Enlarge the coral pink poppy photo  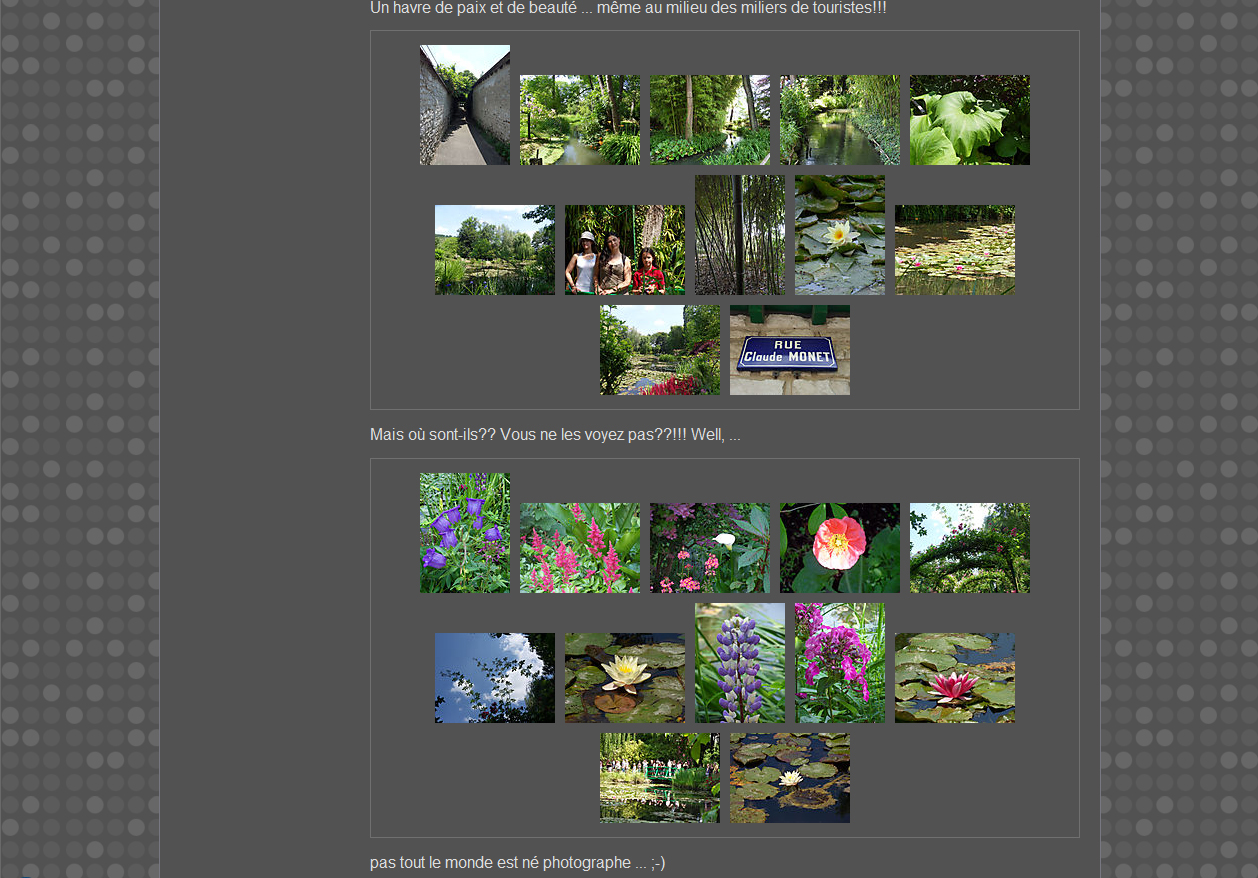click(839, 548)
